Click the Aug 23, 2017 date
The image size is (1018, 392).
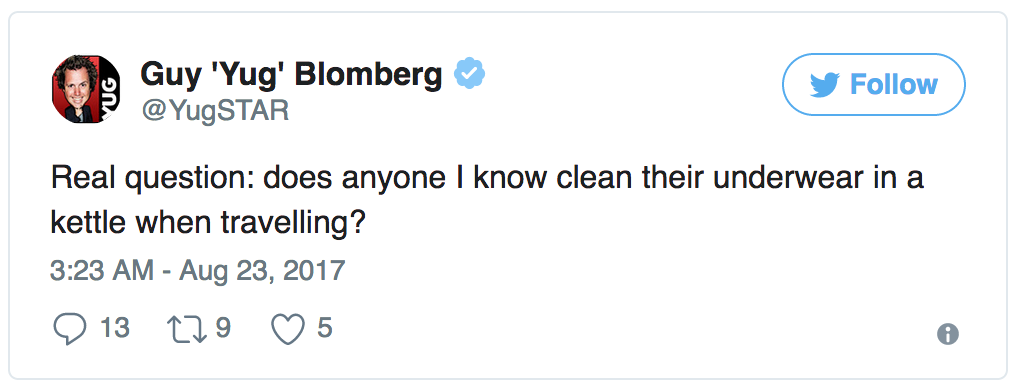(x=262, y=270)
